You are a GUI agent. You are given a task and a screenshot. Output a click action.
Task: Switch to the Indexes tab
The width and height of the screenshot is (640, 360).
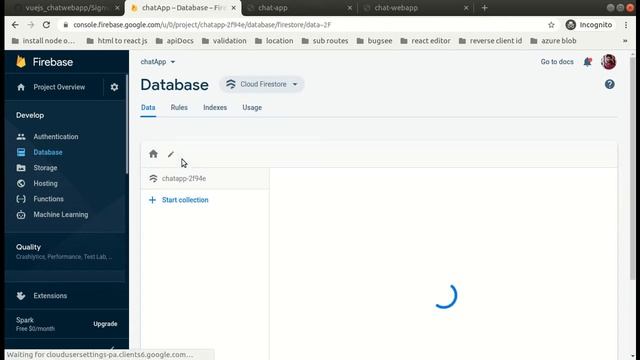click(x=215, y=107)
